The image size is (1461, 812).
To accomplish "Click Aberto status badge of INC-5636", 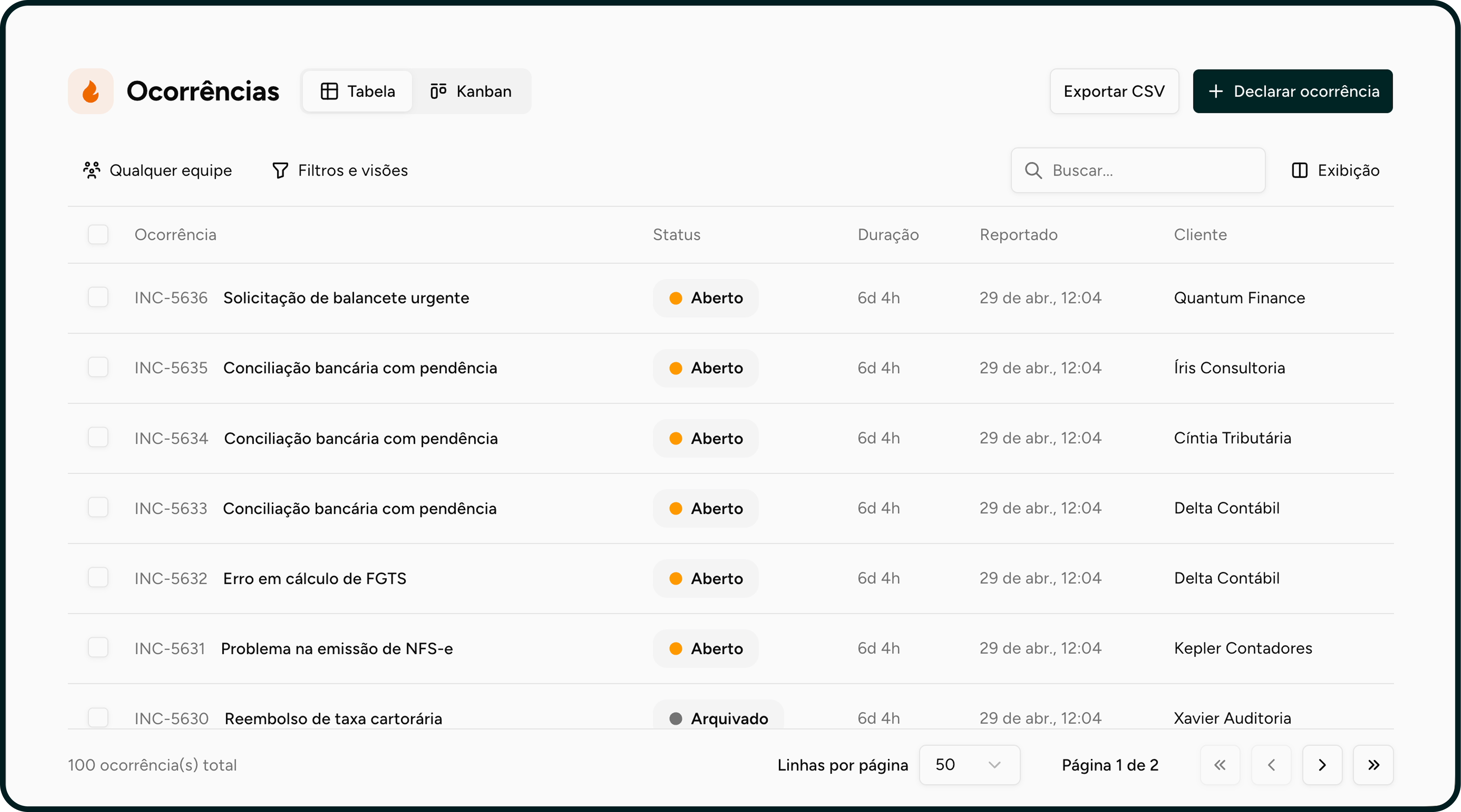I will 706,298.
